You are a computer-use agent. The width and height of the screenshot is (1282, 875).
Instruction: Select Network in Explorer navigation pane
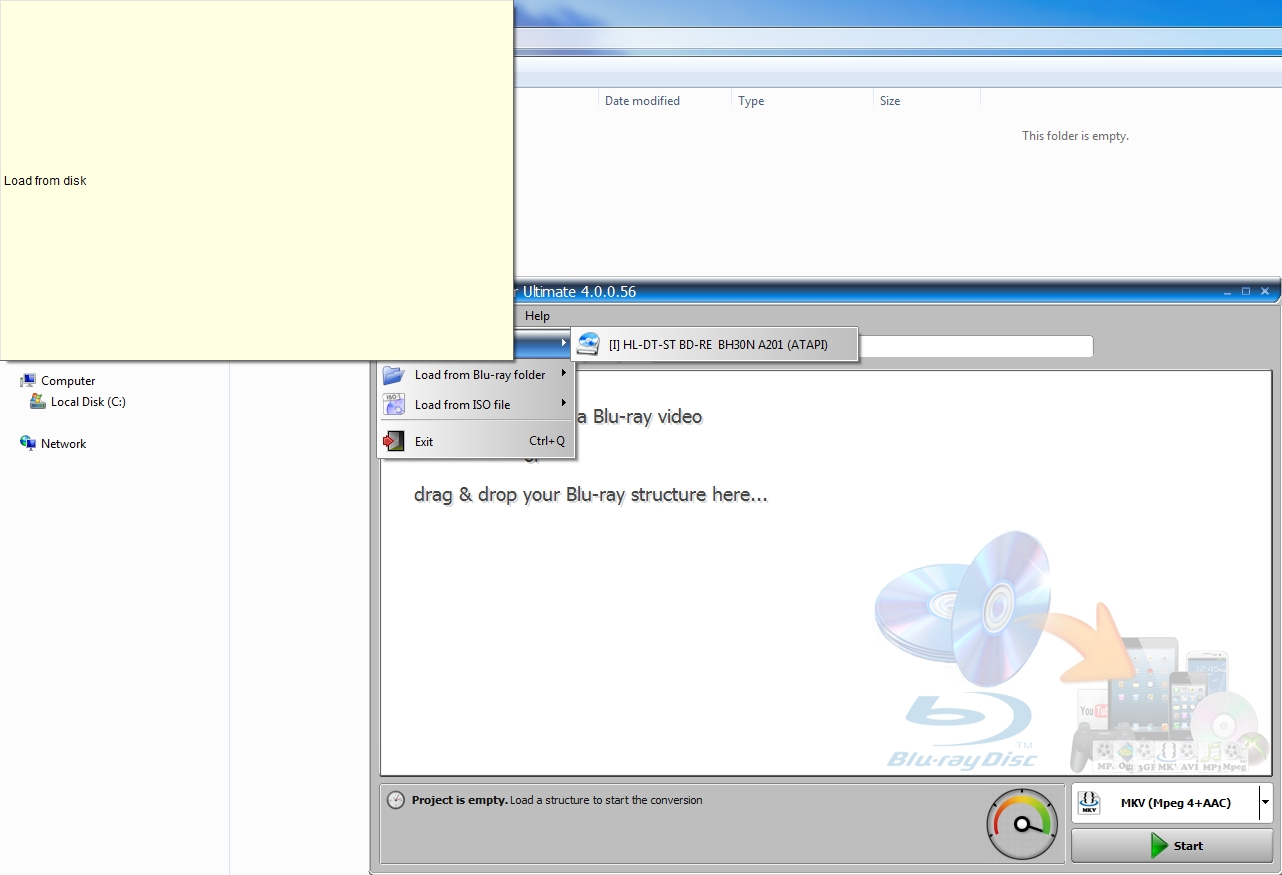[x=63, y=444]
